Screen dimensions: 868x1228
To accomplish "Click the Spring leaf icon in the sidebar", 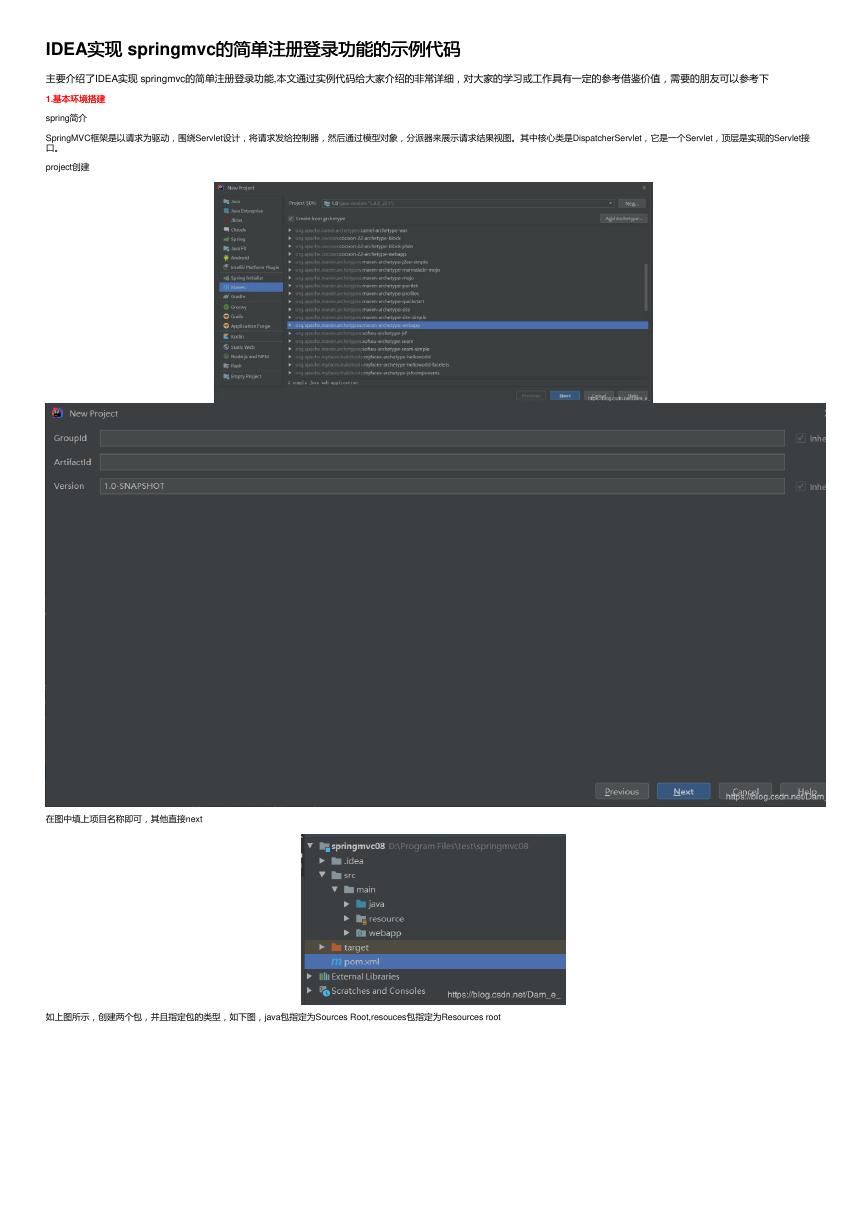I will pos(227,239).
